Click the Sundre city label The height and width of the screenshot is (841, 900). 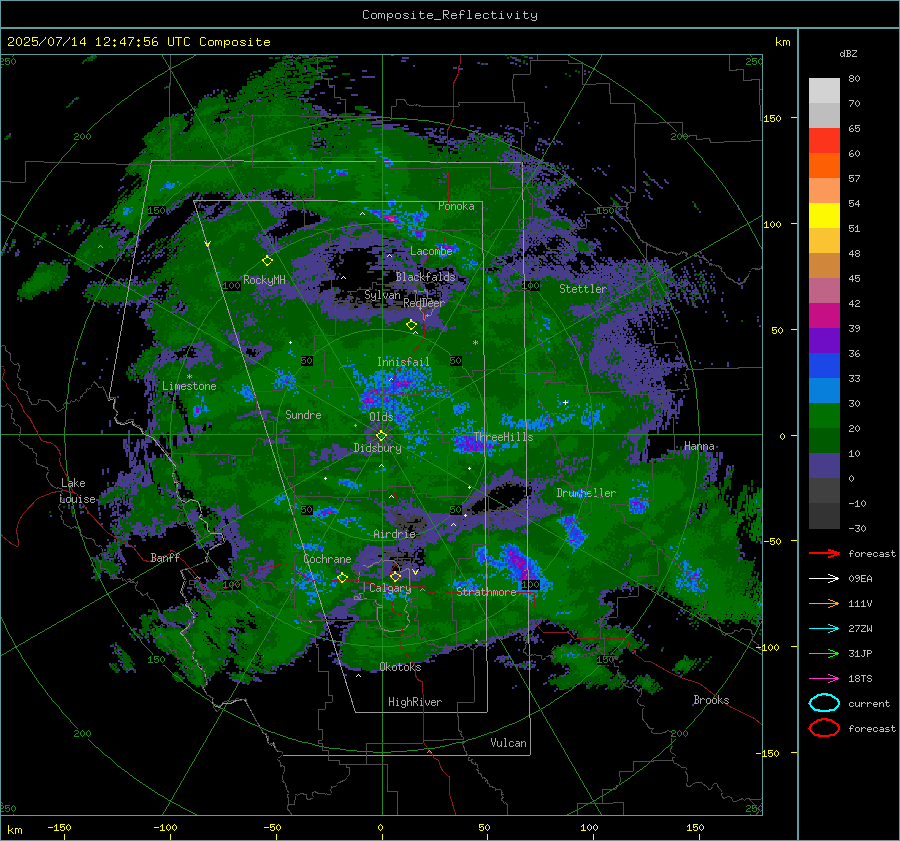pyautogui.click(x=303, y=415)
